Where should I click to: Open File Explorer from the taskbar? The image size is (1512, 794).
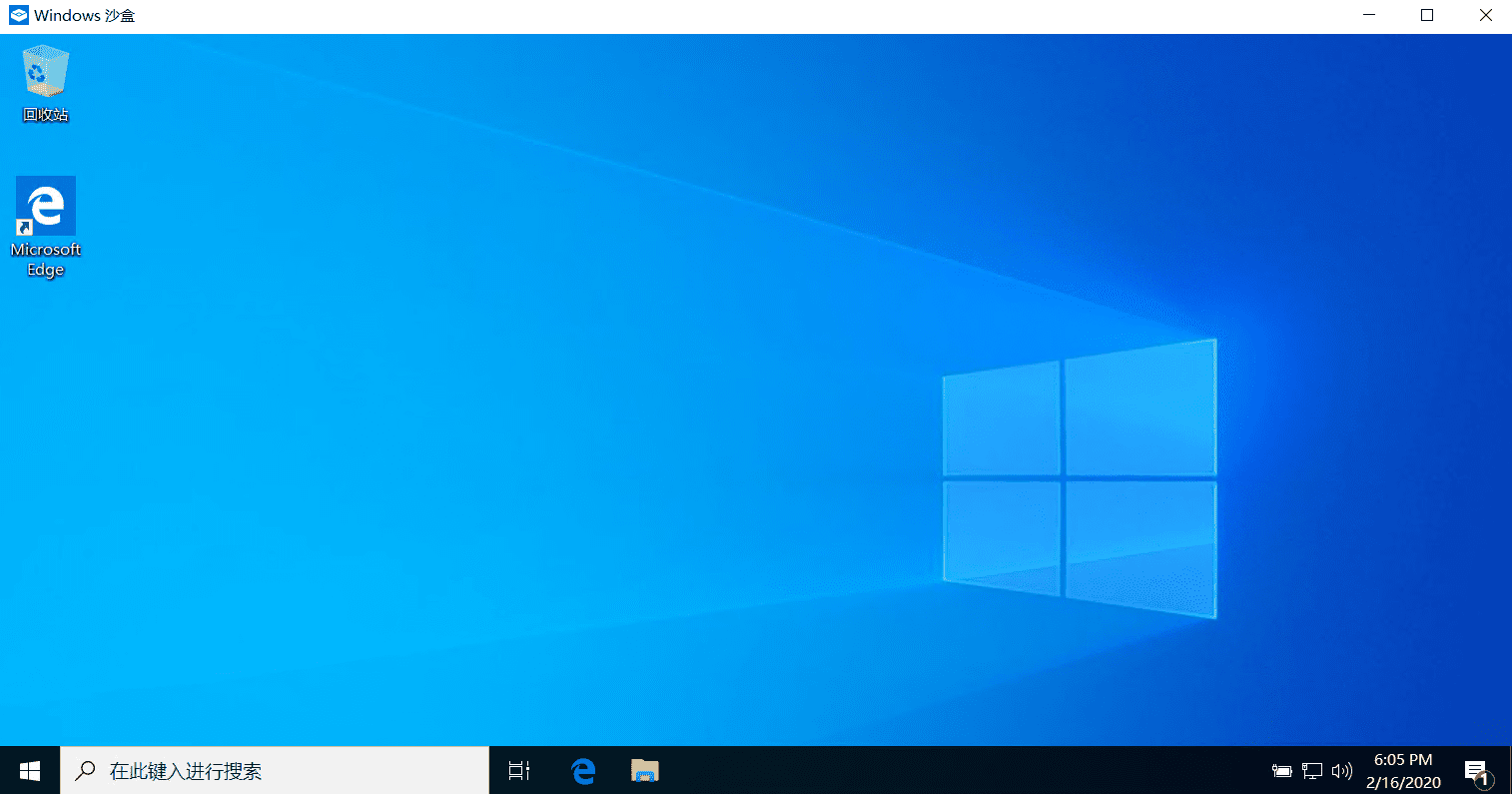pyautogui.click(x=645, y=770)
